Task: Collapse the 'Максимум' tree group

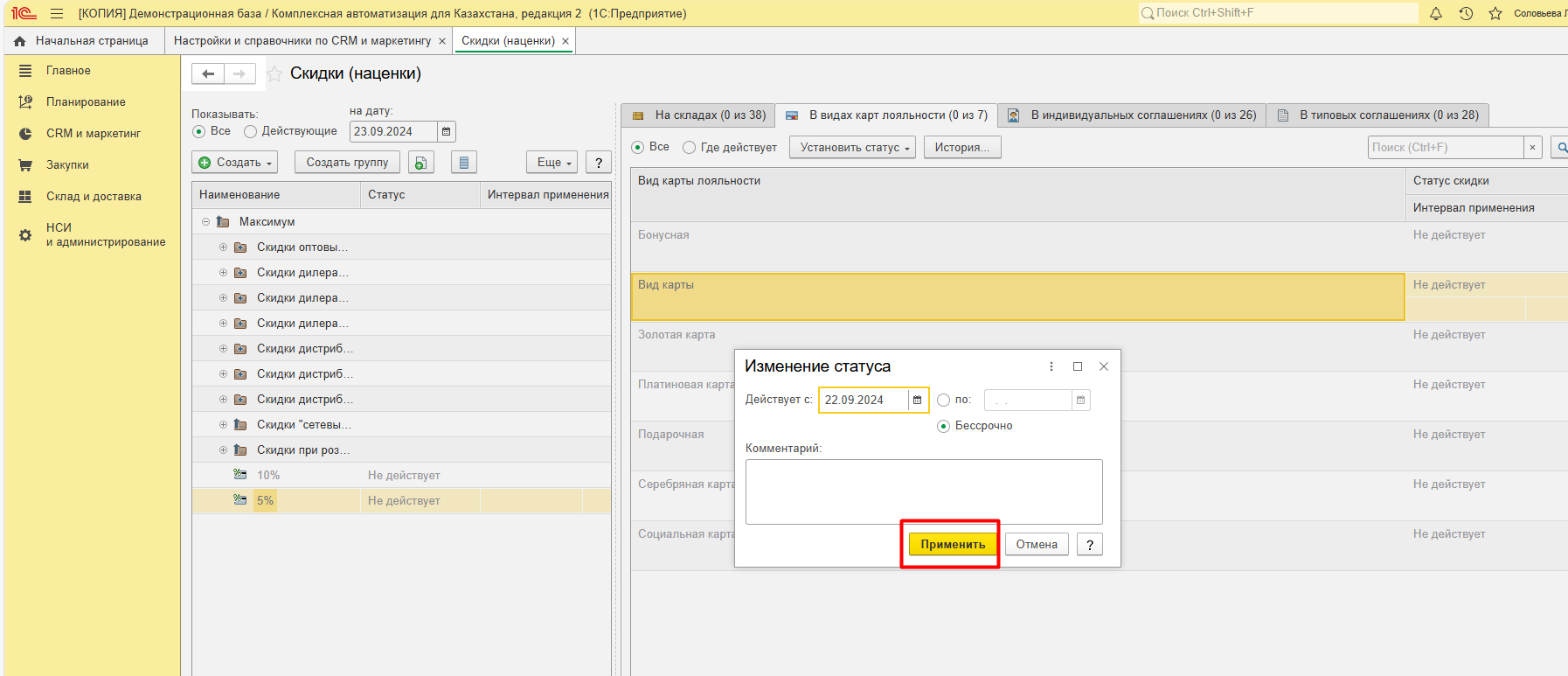Action: pyautogui.click(x=205, y=222)
